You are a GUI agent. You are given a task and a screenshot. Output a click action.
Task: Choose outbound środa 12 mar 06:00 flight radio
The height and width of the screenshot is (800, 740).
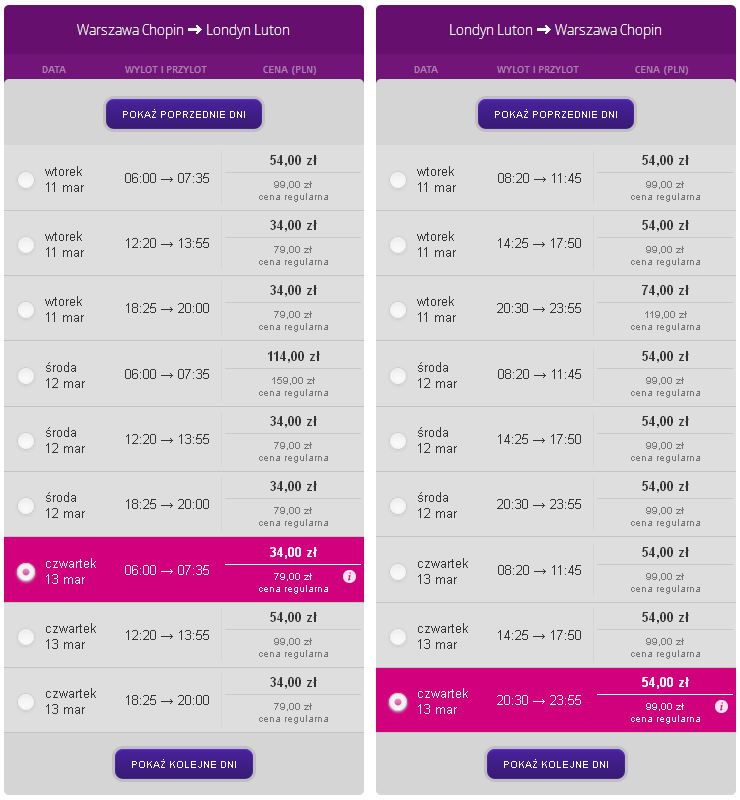26,376
